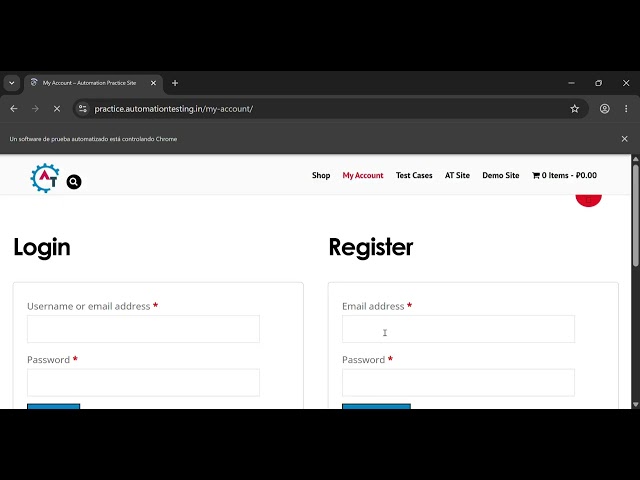This screenshot has width=640, height=480.
Task: Click the browser back arrow
Action: [14, 109]
